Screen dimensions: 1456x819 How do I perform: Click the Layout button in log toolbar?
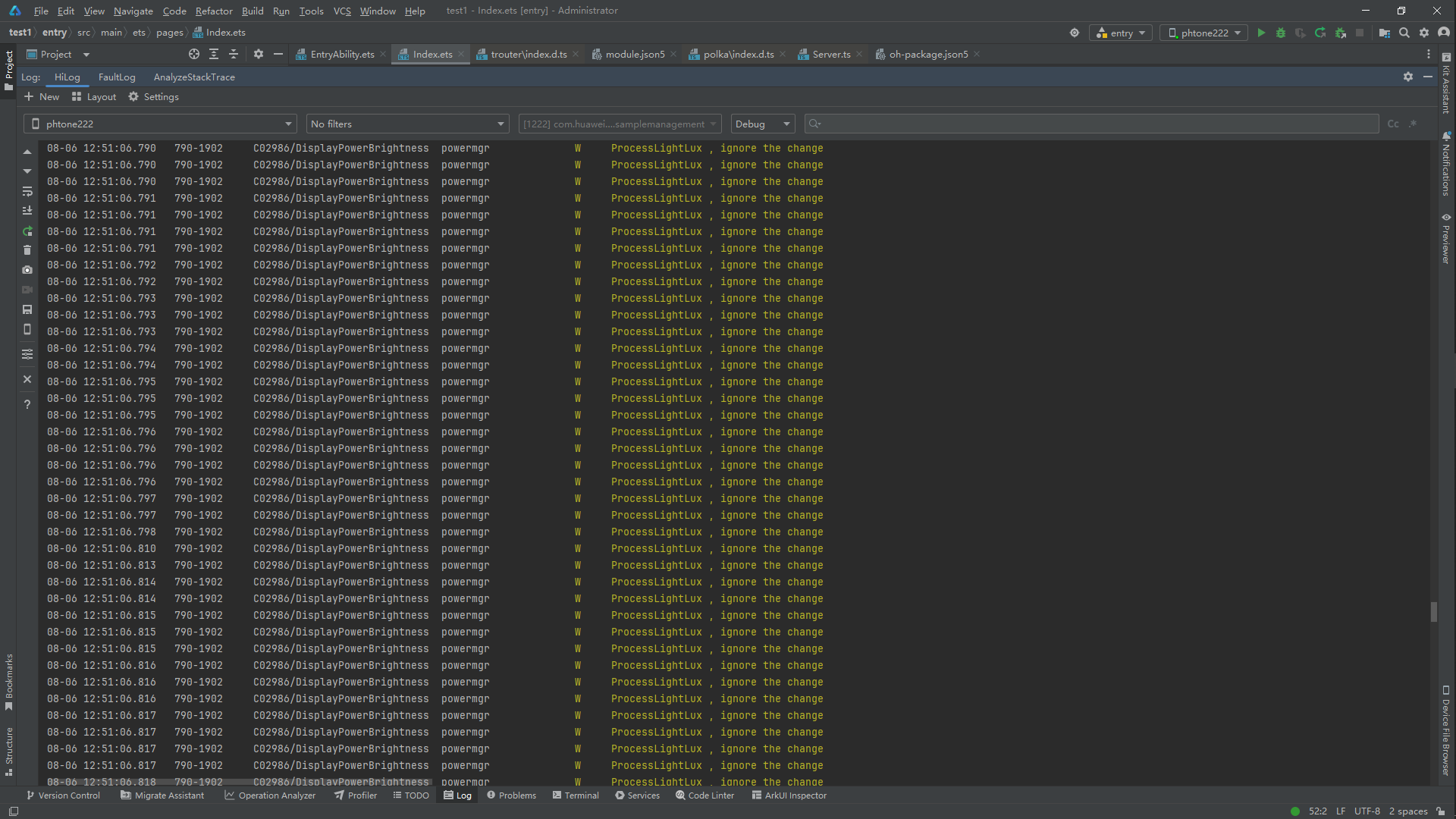94,96
